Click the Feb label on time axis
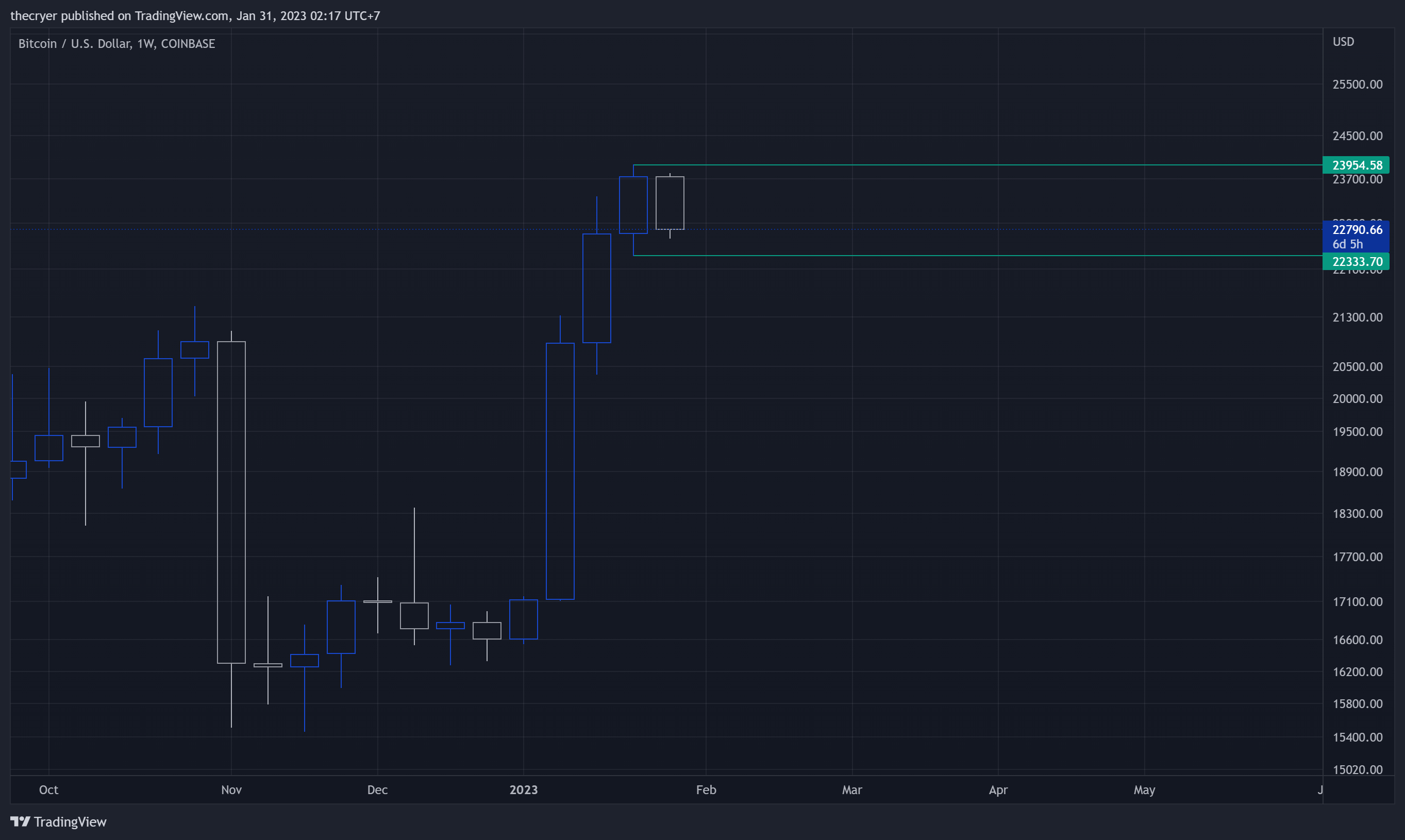This screenshot has width=1405, height=840. click(x=706, y=789)
